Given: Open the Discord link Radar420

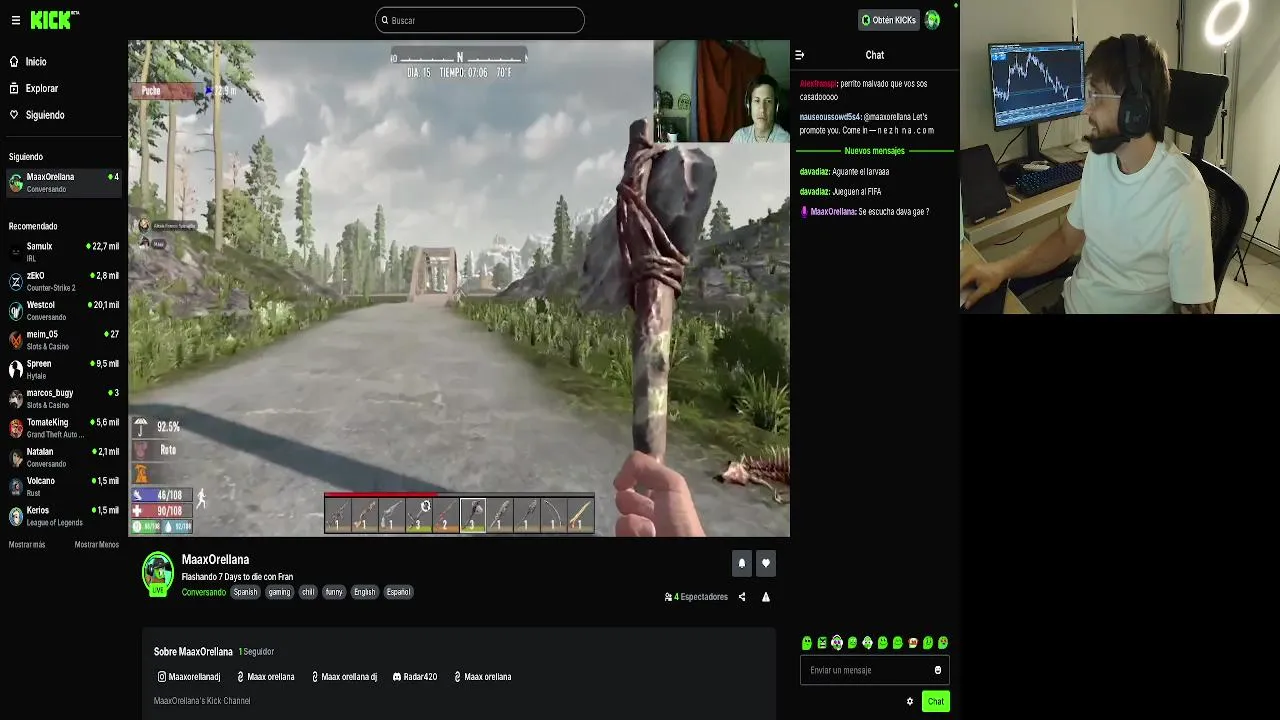Looking at the screenshot, I should (415, 677).
